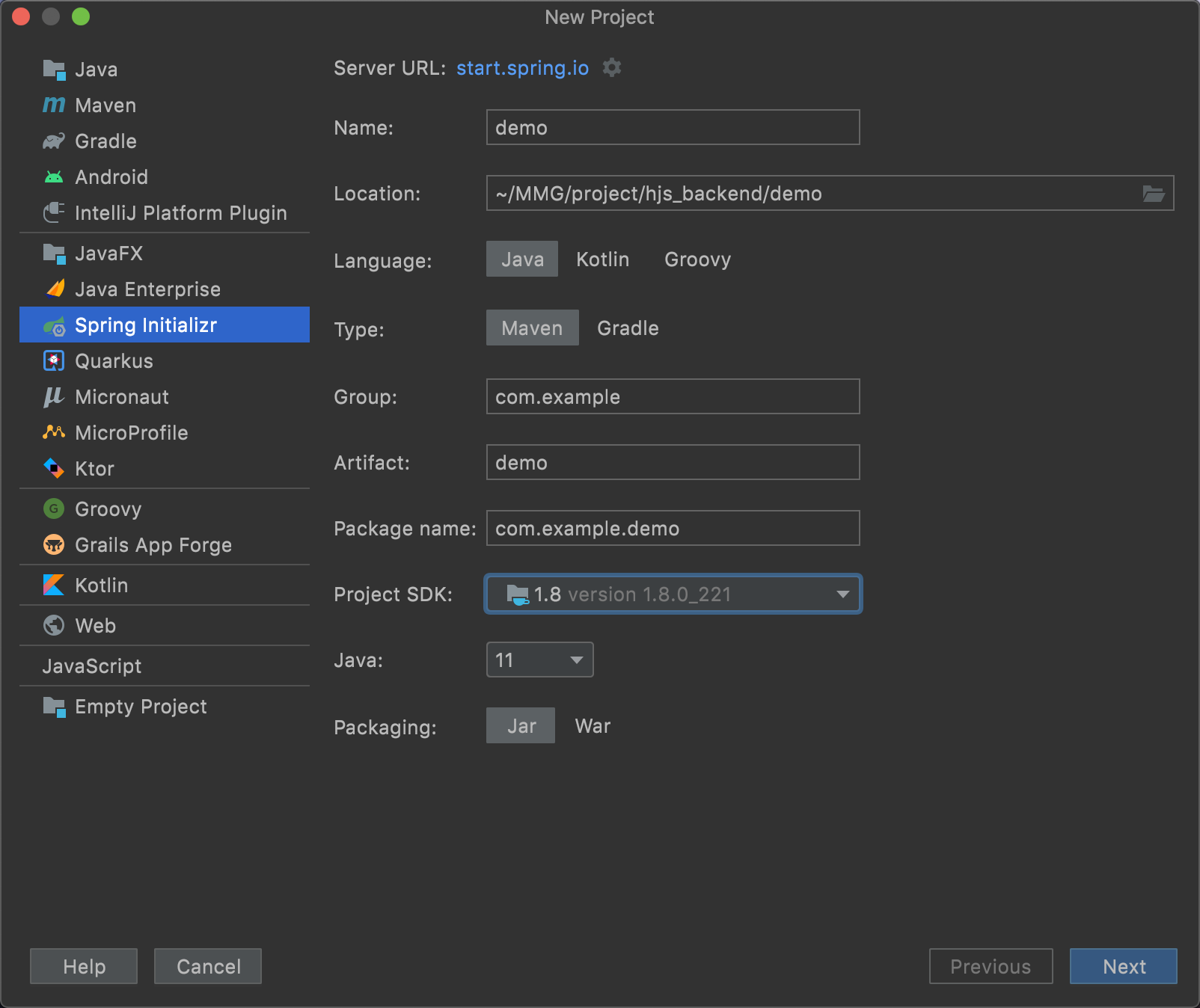Click the Group input field
The width and height of the screenshot is (1200, 1008).
[x=673, y=396]
